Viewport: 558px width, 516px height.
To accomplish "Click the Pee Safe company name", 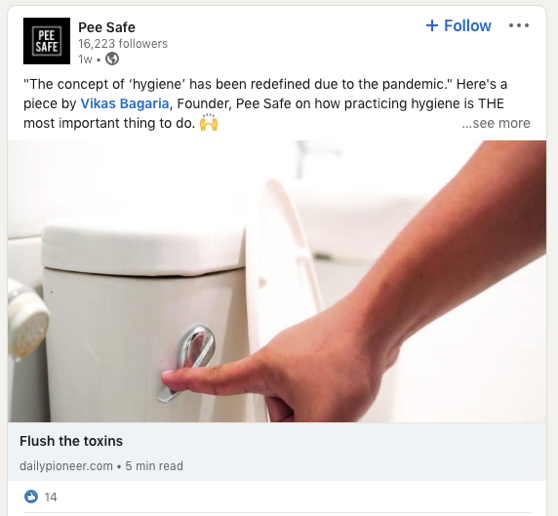I will click(107, 27).
